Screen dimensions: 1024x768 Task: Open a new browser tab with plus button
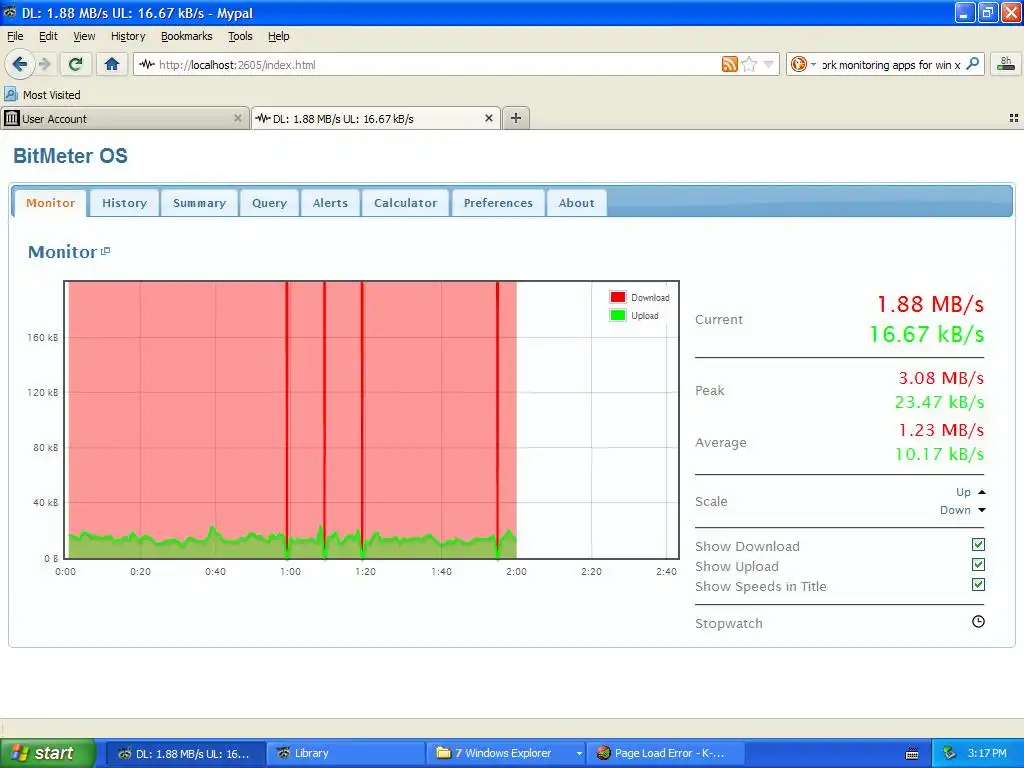pyautogui.click(x=516, y=118)
